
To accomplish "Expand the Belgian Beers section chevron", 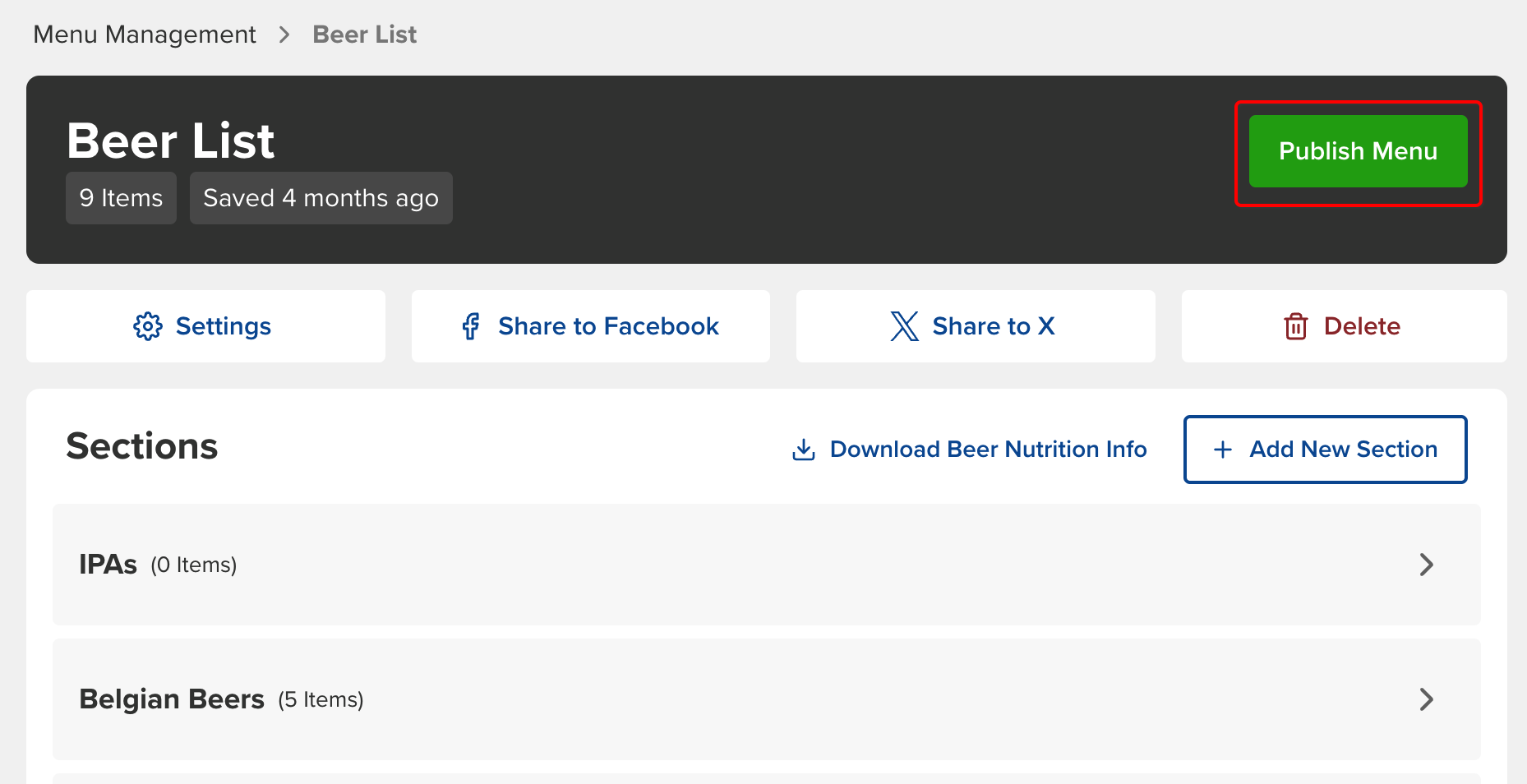I will (x=1426, y=699).
